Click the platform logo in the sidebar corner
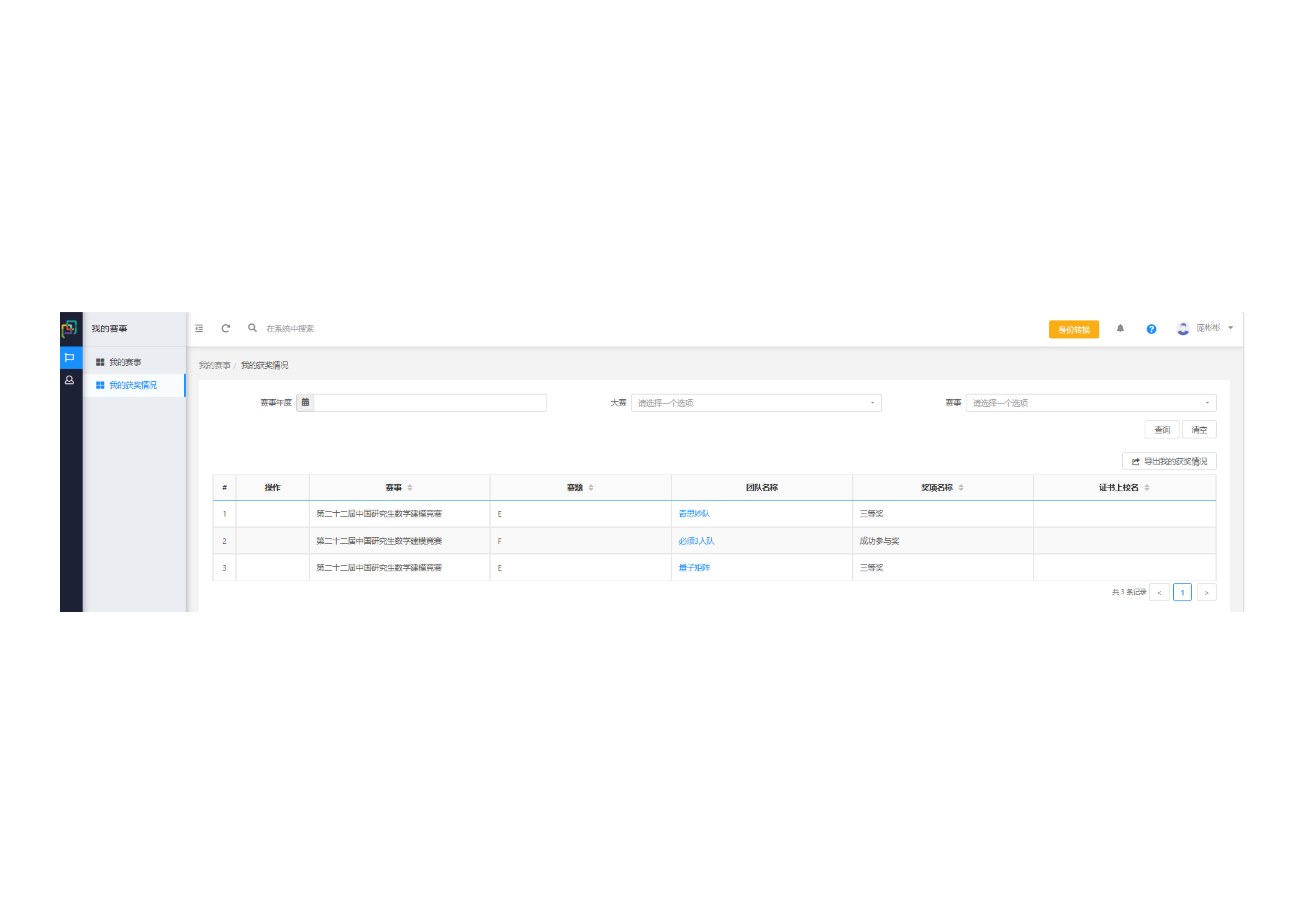Image resolution: width=1307 pixels, height=924 pixels. tap(70, 328)
